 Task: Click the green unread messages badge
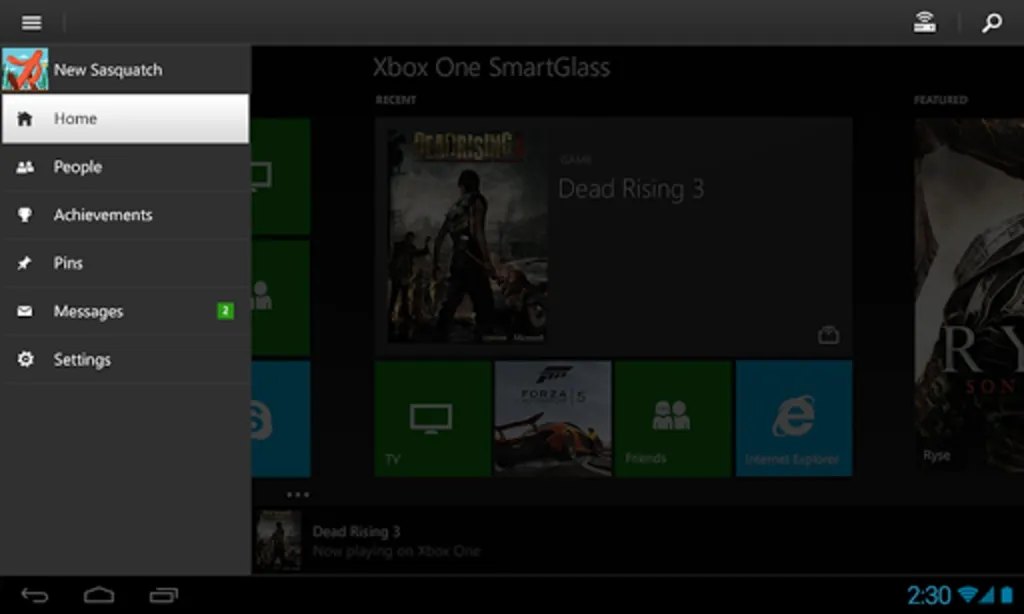[225, 311]
